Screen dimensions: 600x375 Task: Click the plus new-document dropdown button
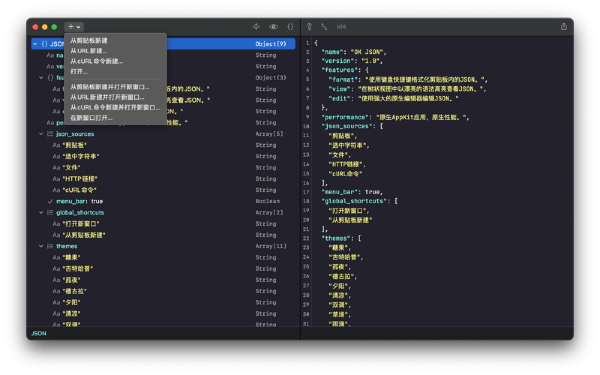click(74, 27)
